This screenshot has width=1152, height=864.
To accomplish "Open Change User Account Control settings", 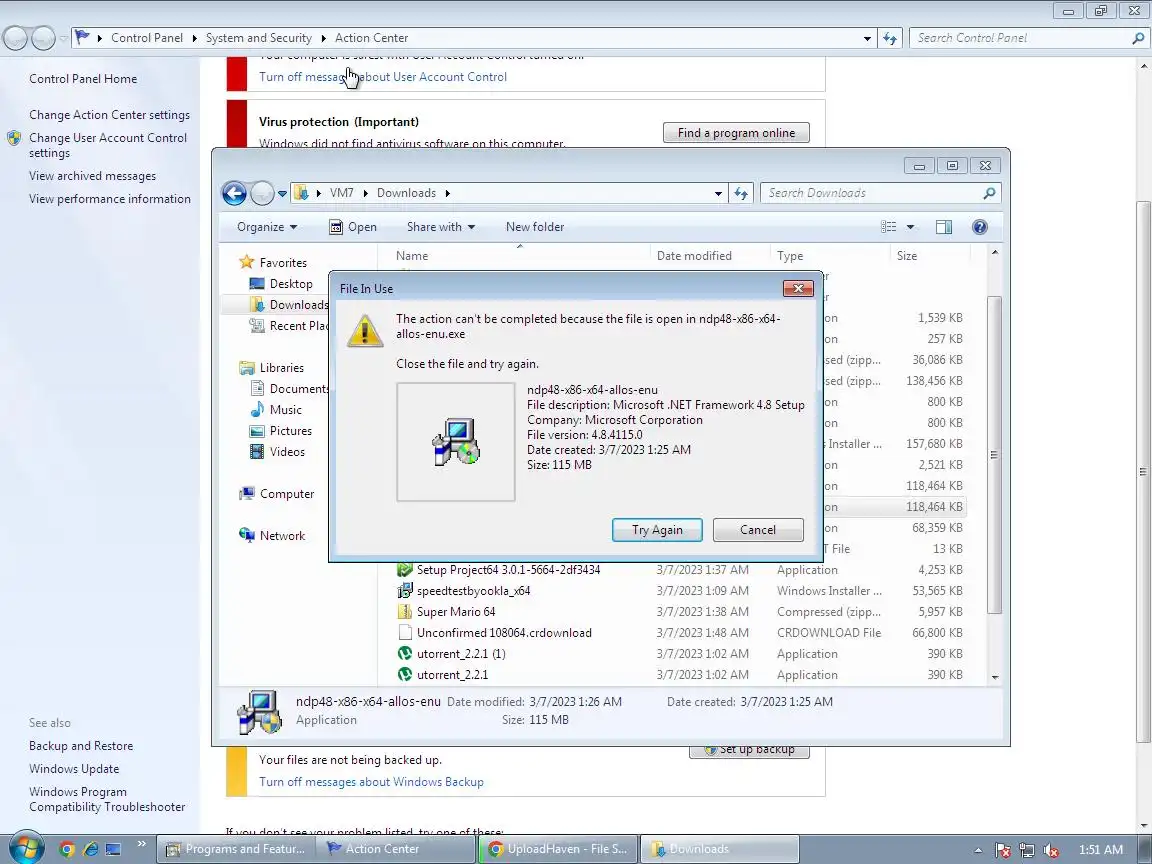I will coord(108,145).
